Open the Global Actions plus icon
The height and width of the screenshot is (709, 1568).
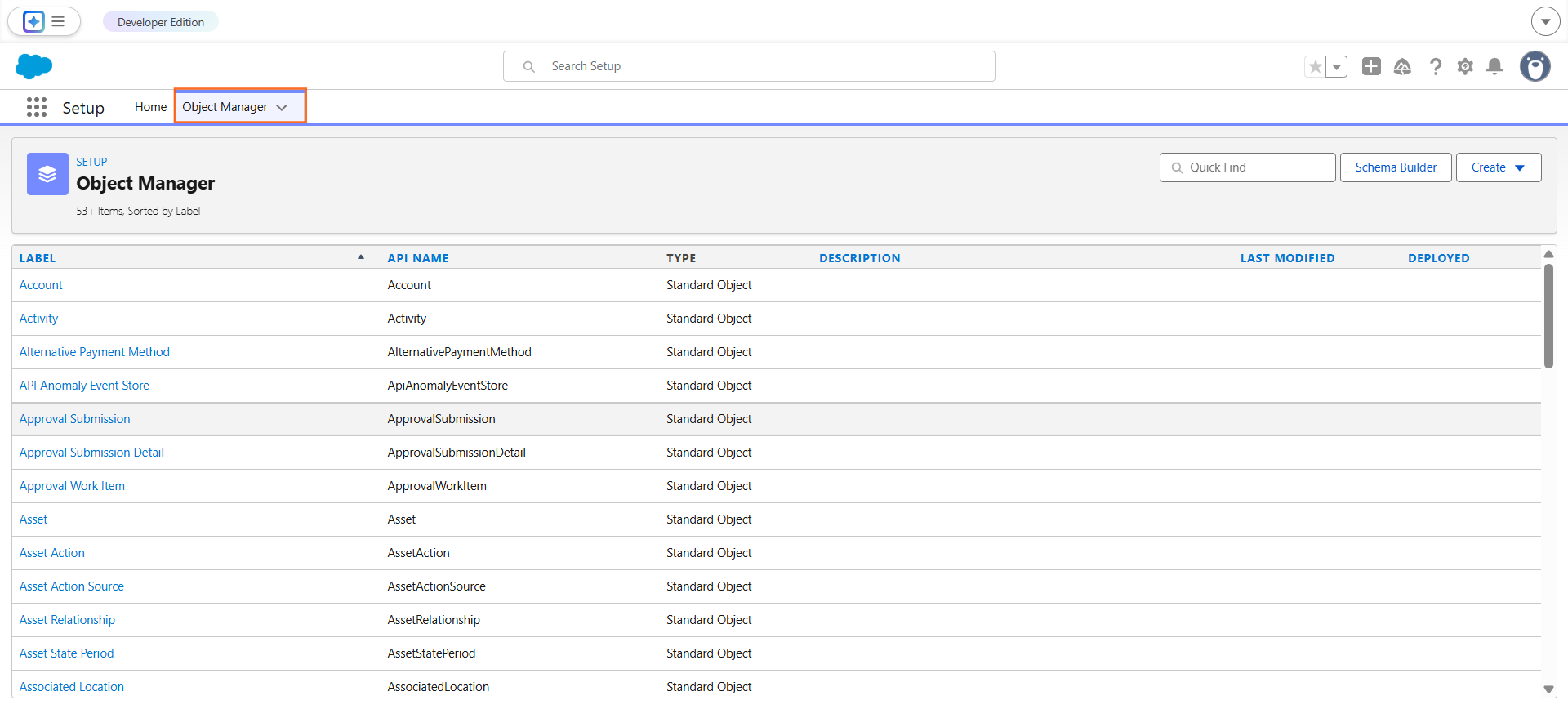click(x=1371, y=66)
